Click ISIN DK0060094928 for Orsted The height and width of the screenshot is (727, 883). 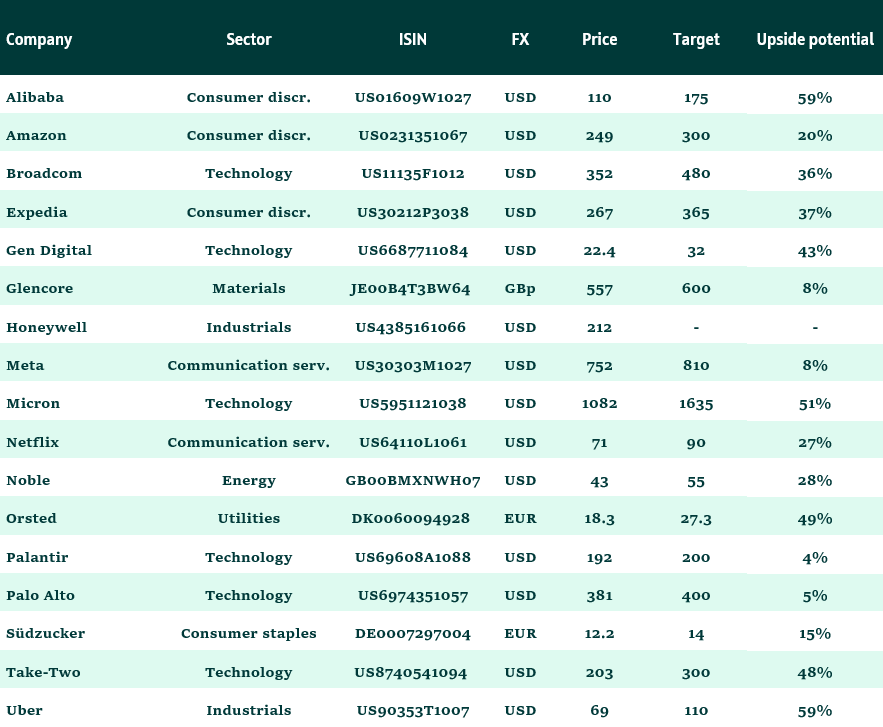point(411,518)
